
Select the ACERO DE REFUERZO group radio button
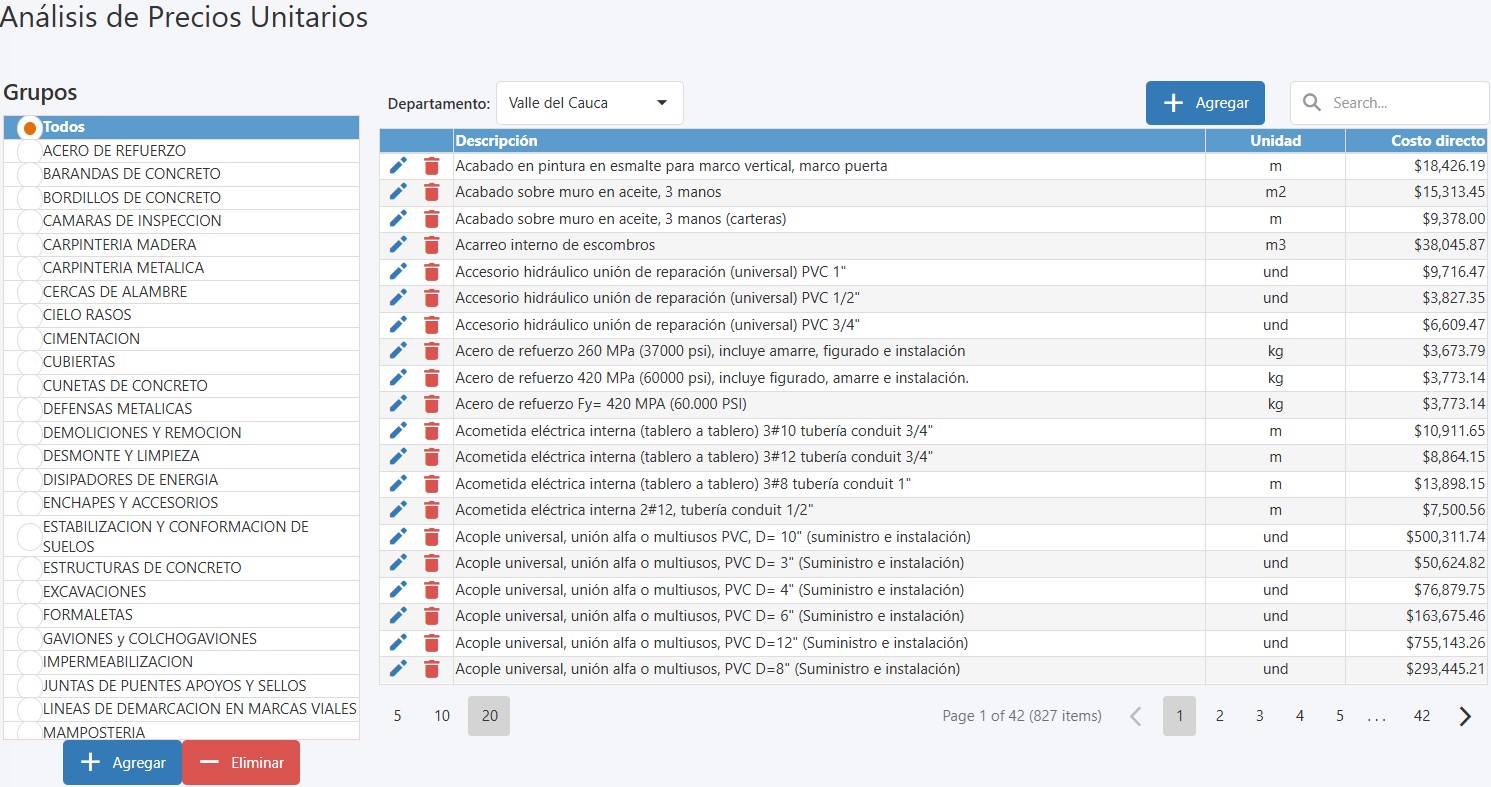[30, 151]
